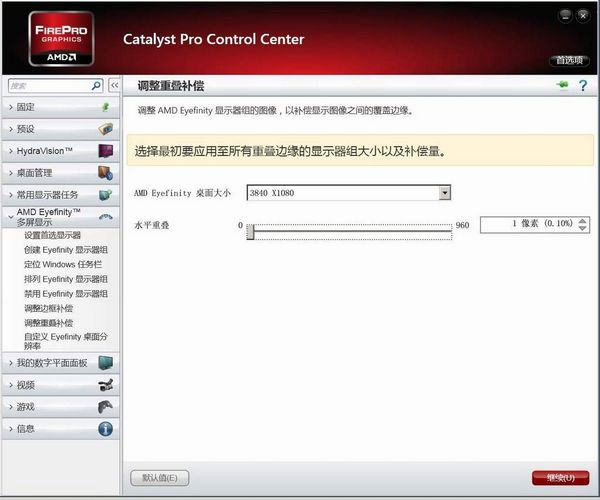Click the 水平重叠 slider handle

(x=251, y=232)
